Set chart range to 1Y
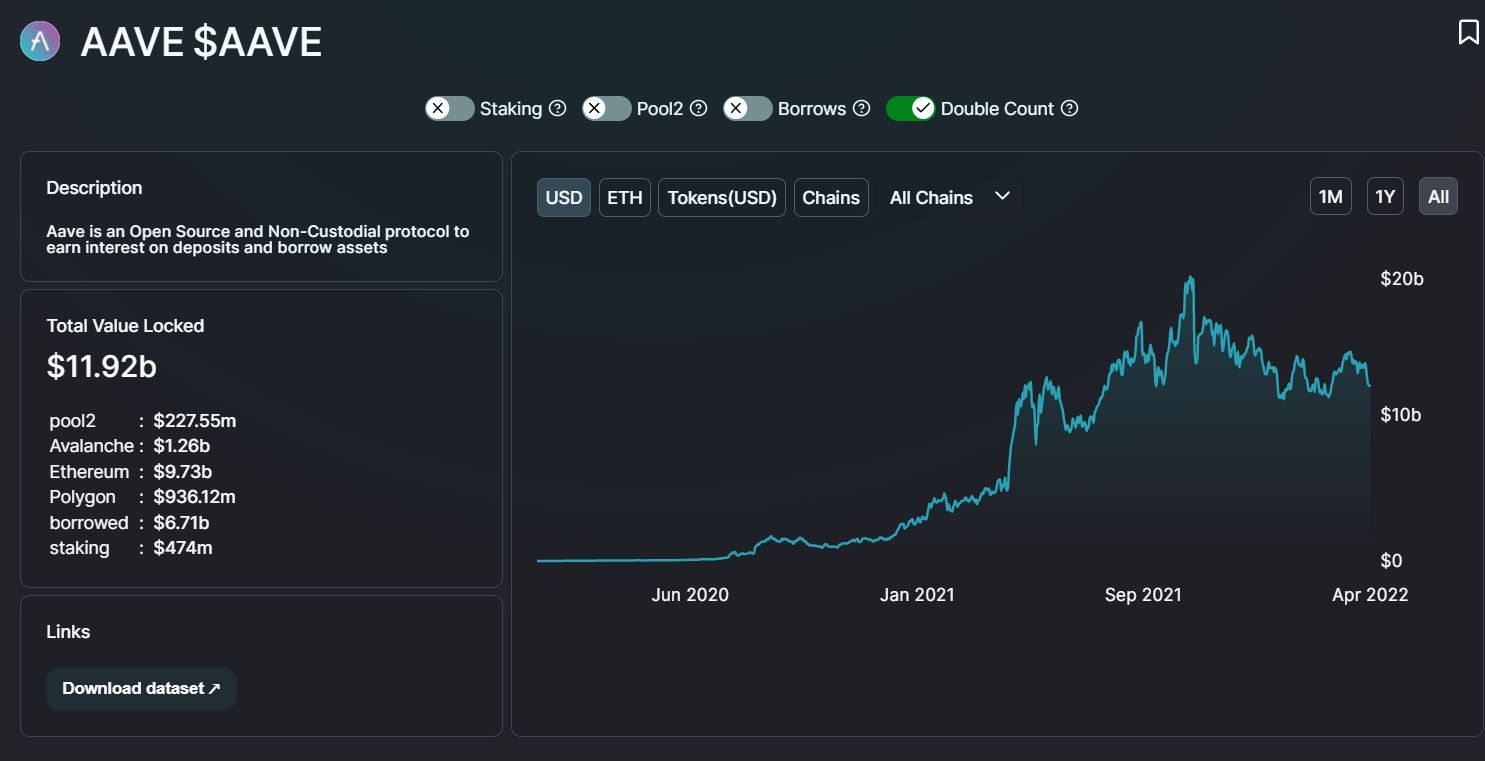1485x761 pixels. pos(1385,196)
